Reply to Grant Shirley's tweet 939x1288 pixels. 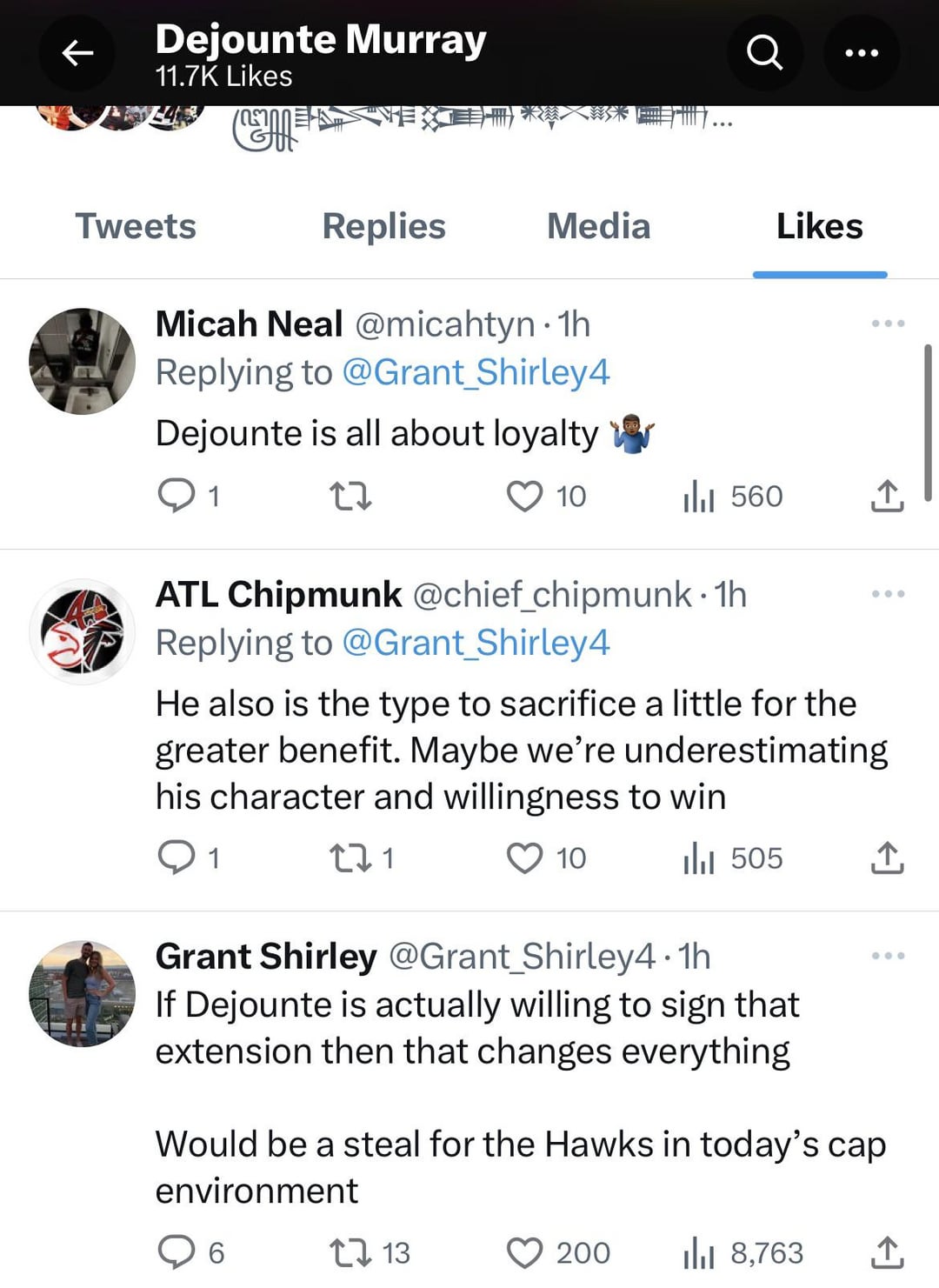[176, 1253]
